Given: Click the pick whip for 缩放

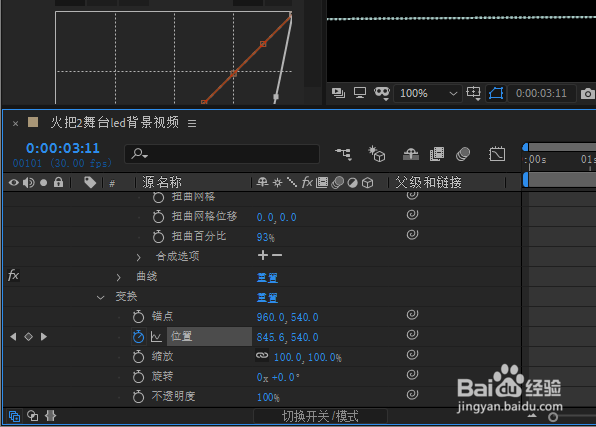Looking at the screenshot, I should [x=412, y=355].
